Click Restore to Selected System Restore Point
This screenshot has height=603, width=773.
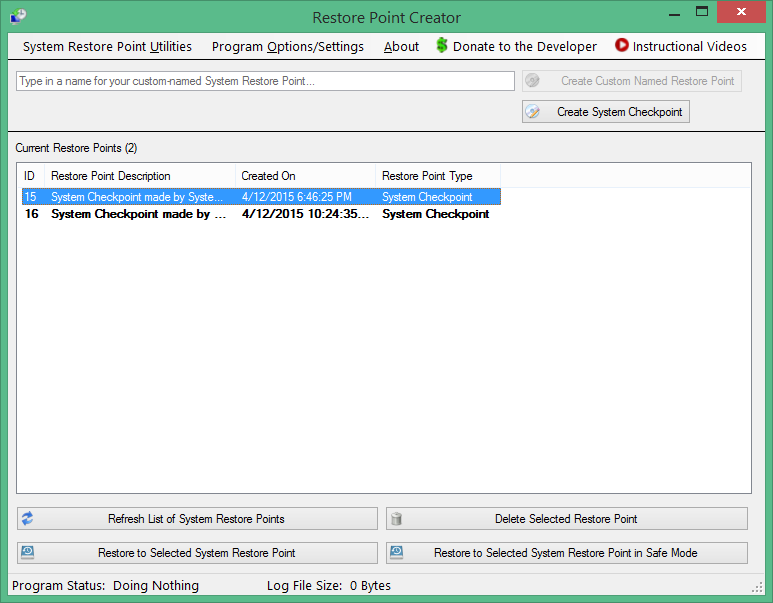tap(197, 553)
